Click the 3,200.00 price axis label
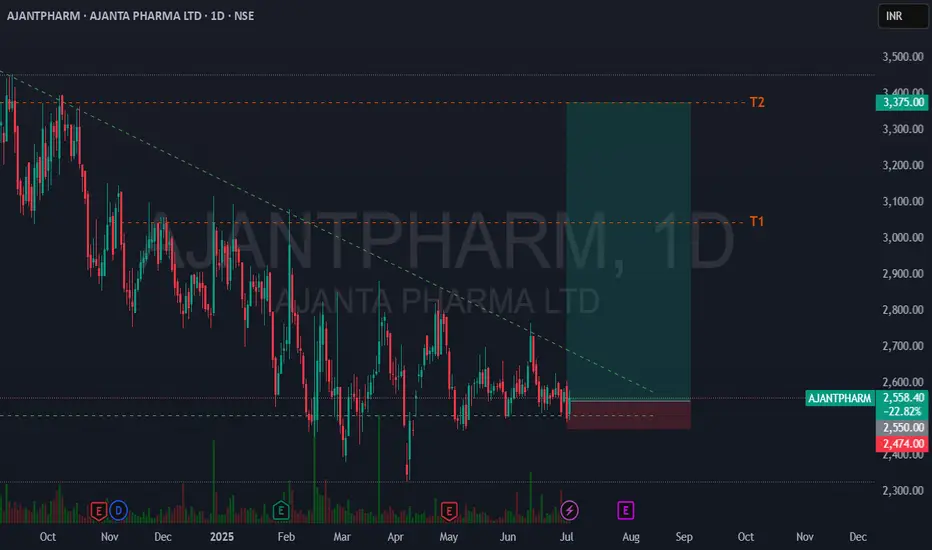This screenshot has height=550, width=932. click(x=903, y=165)
